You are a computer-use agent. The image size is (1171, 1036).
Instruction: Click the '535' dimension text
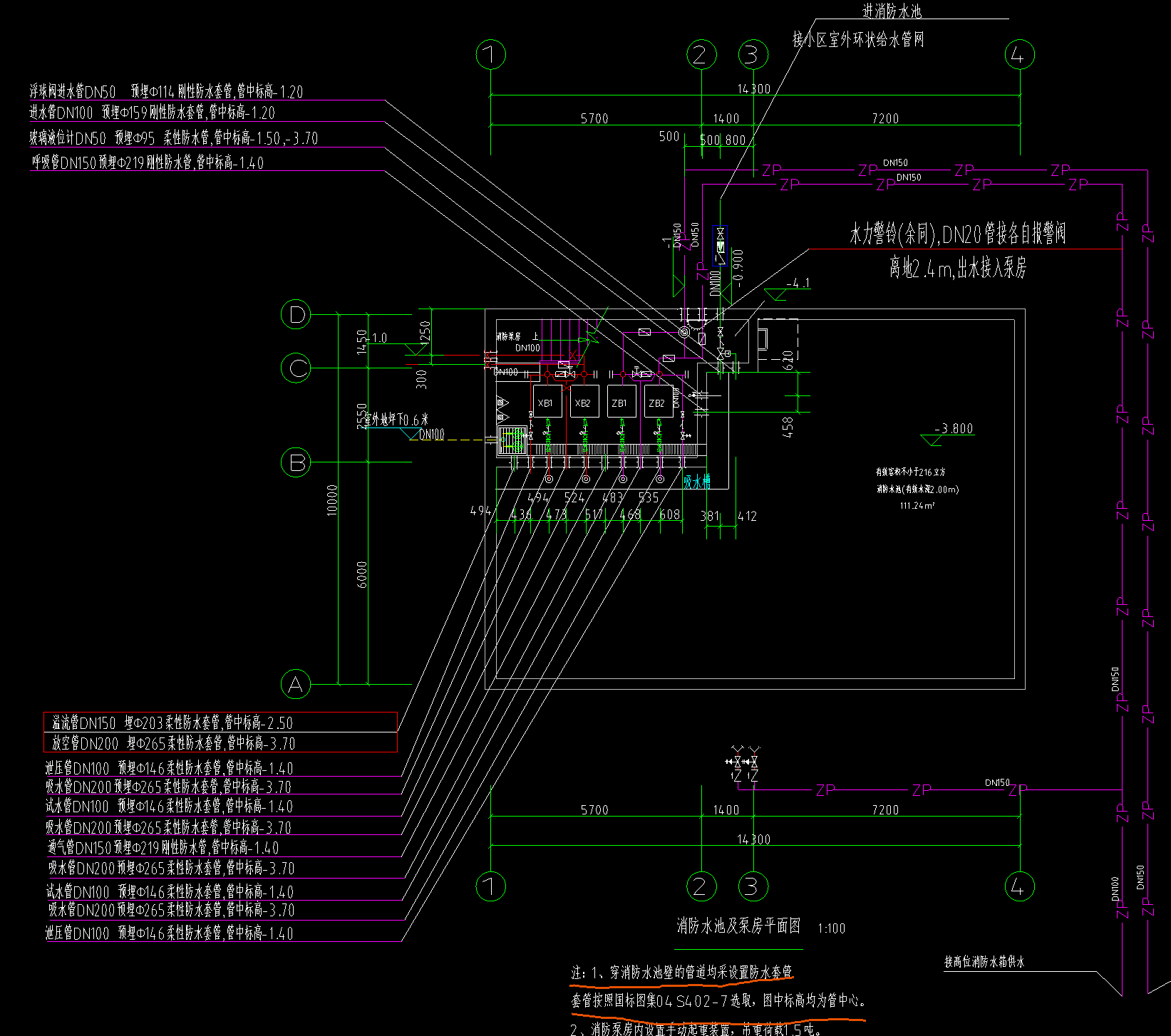(649, 497)
